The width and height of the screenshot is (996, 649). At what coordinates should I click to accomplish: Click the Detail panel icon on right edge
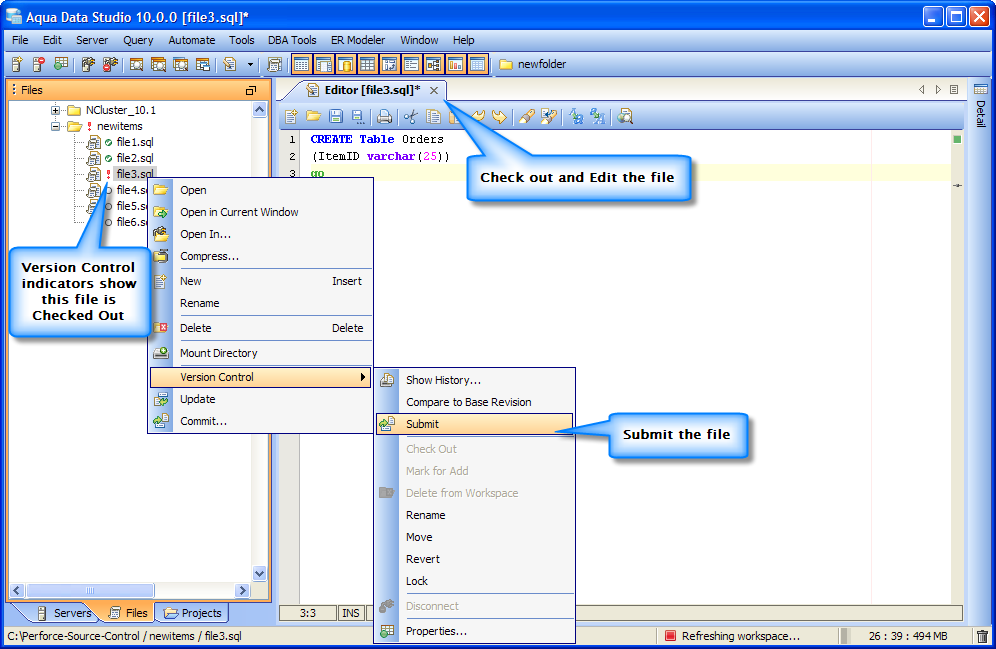pyautogui.click(x=981, y=89)
